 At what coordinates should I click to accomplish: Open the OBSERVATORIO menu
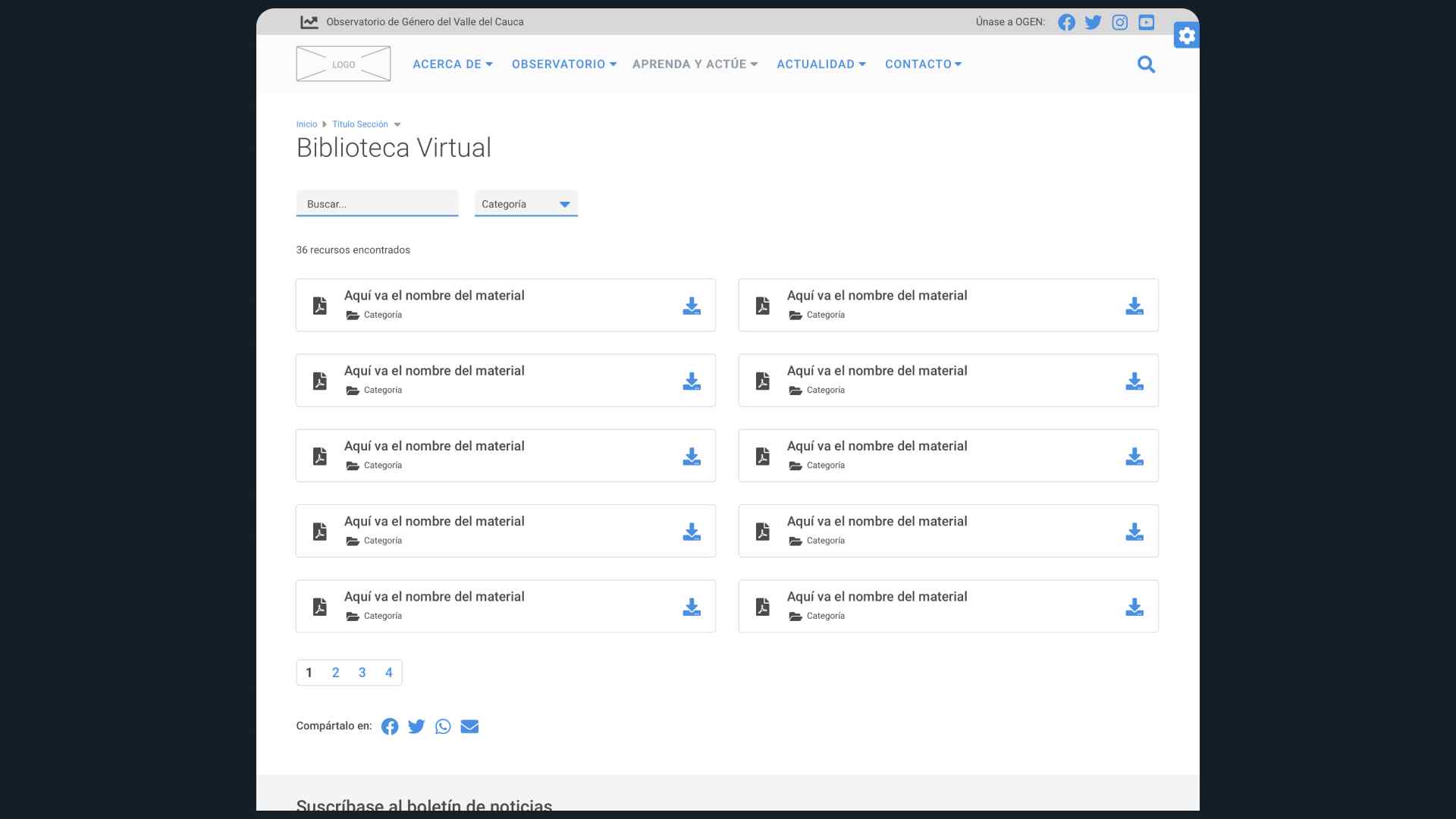pyautogui.click(x=563, y=64)
